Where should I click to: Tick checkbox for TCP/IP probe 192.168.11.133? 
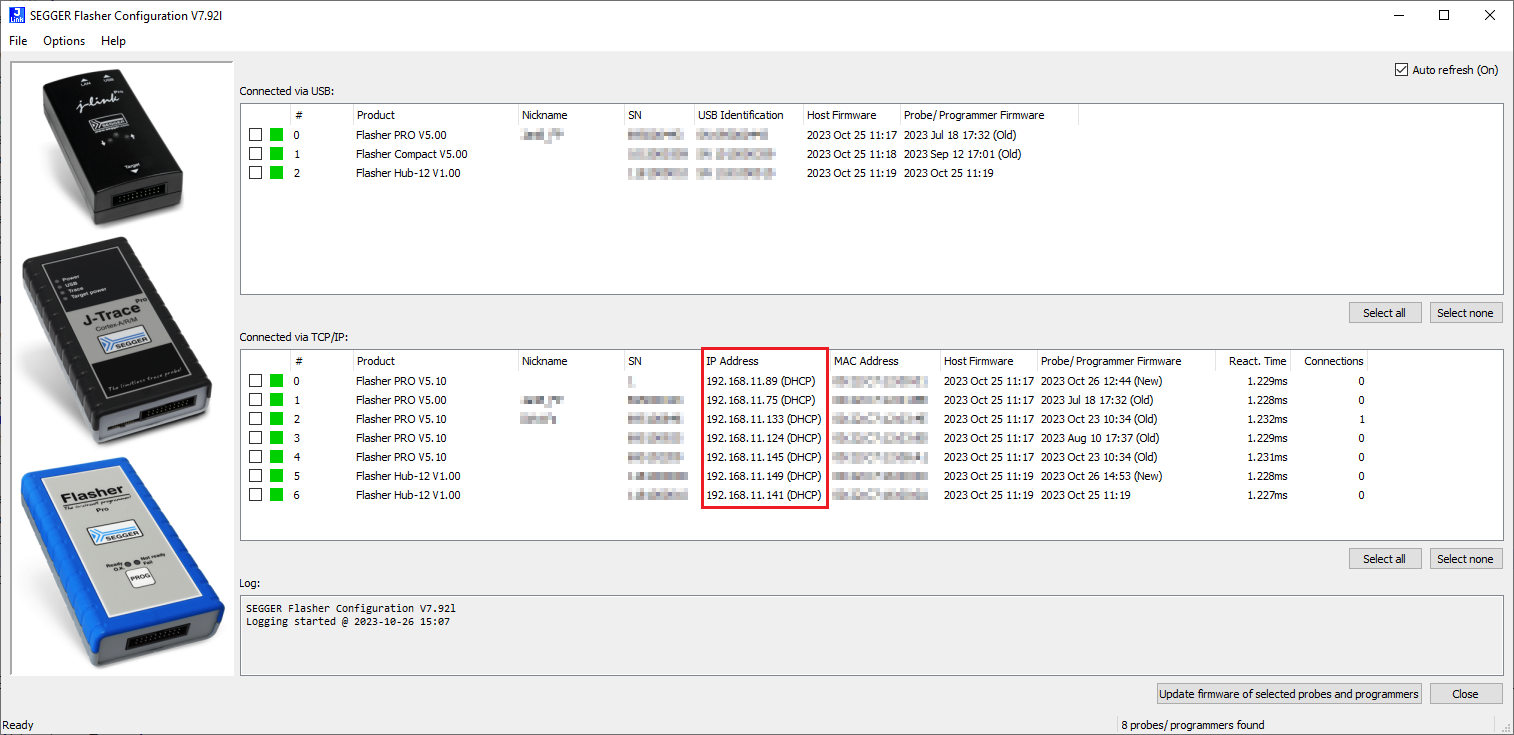(256, 419)
